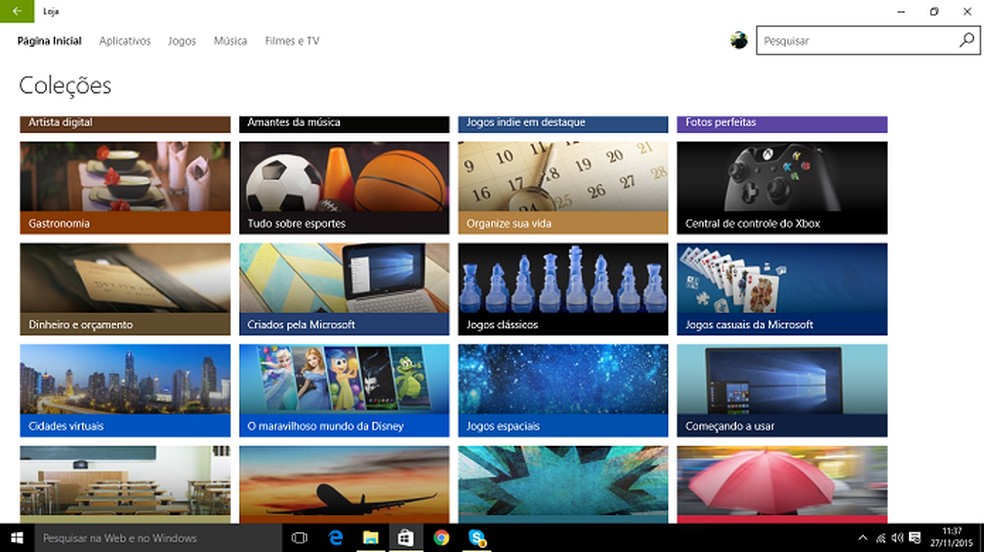Image resolution: width=984 pixels, height=552 pixels.
Task: Open the teal starburst collection tile
Action: coord(563,484)
